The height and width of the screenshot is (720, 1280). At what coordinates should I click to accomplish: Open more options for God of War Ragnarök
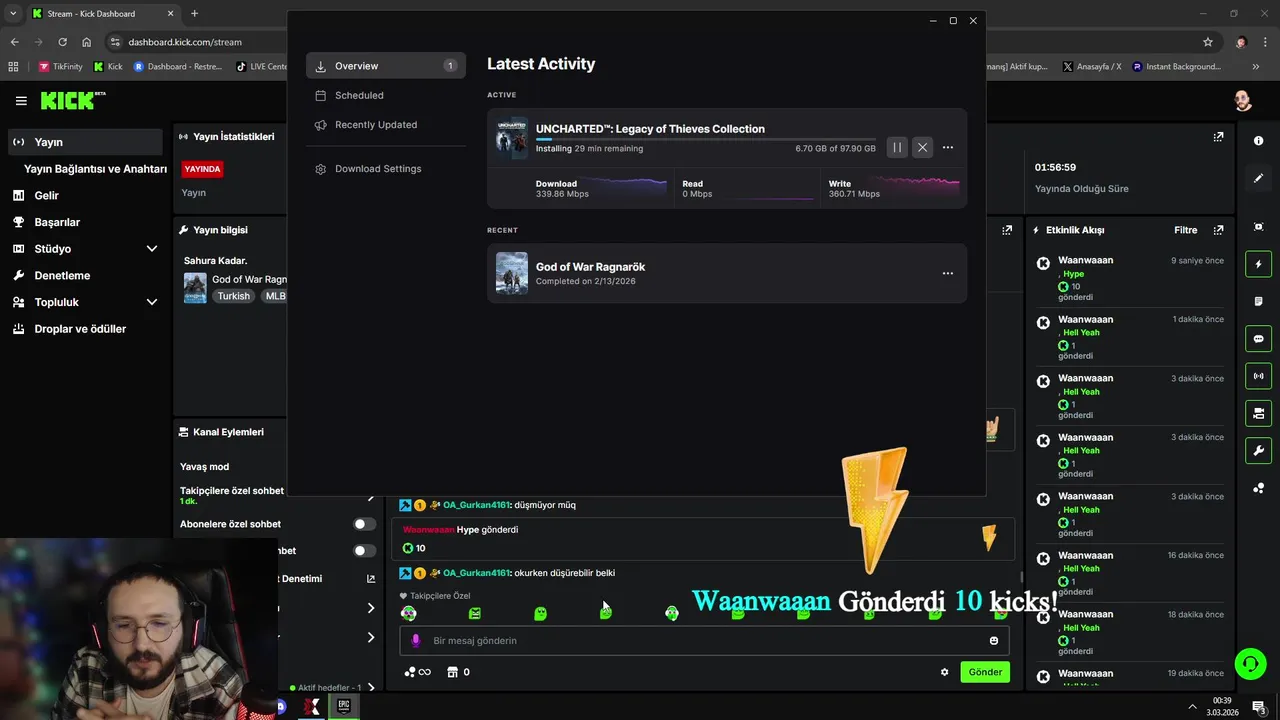click(x=948, y=273)
